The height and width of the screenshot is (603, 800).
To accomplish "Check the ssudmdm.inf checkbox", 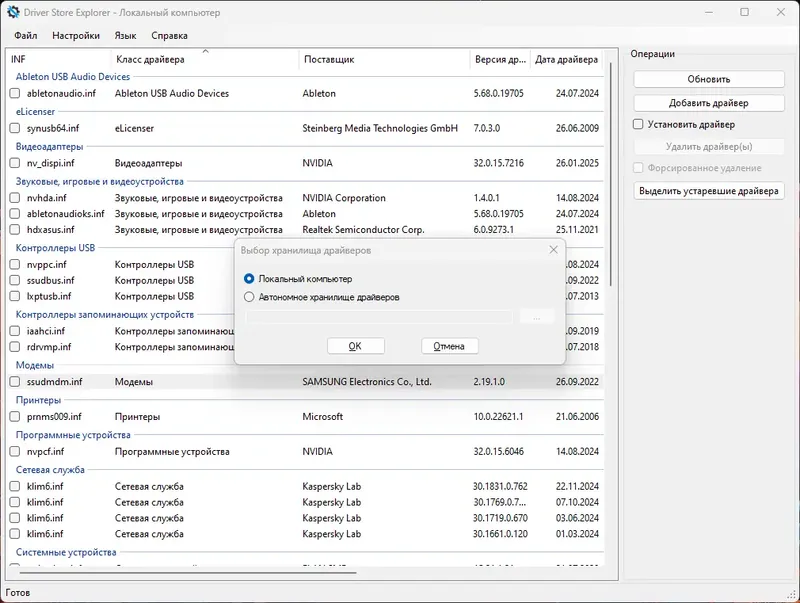I will point(15,382).
